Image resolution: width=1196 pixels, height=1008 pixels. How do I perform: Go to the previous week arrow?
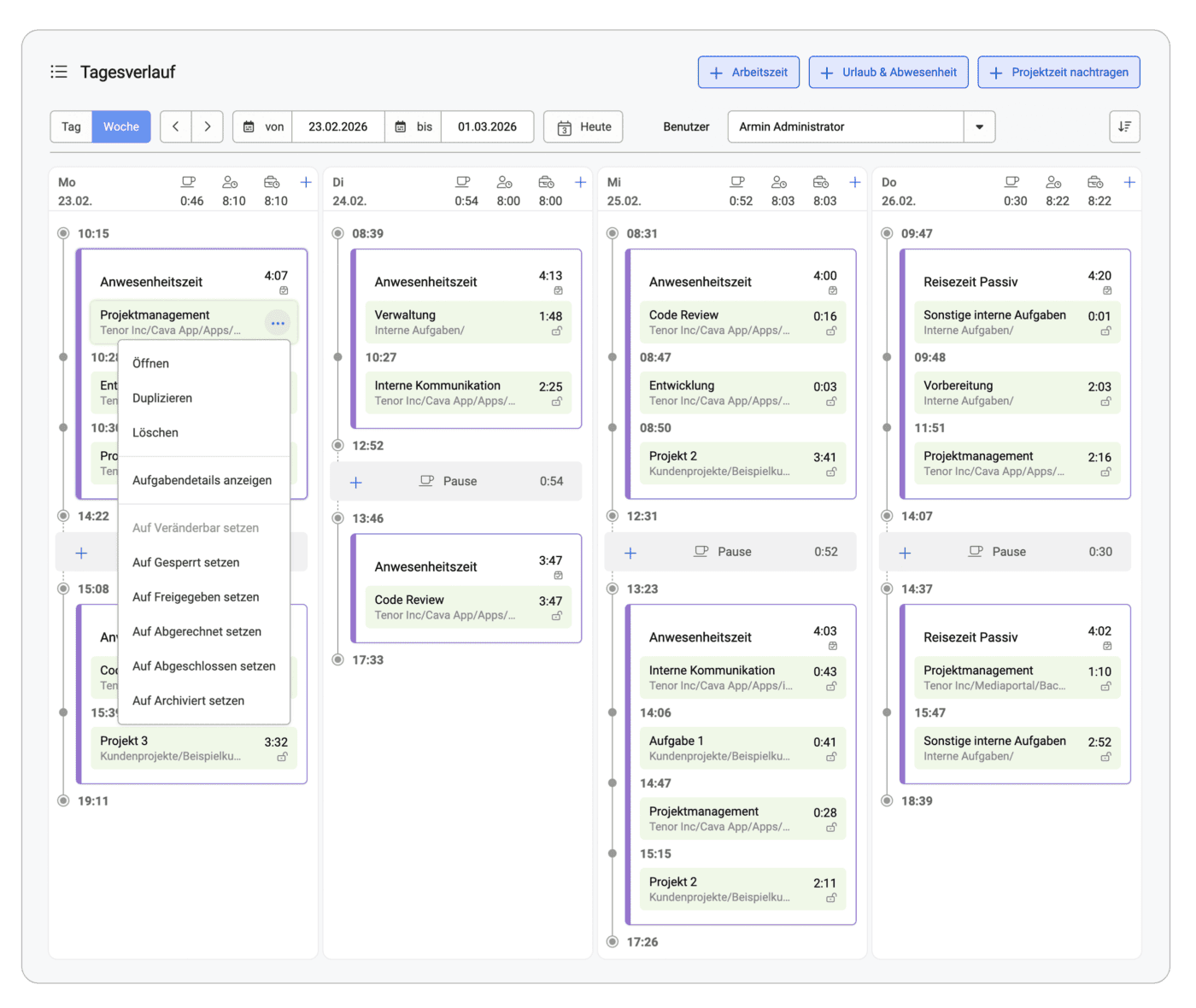tap(176, 126)
